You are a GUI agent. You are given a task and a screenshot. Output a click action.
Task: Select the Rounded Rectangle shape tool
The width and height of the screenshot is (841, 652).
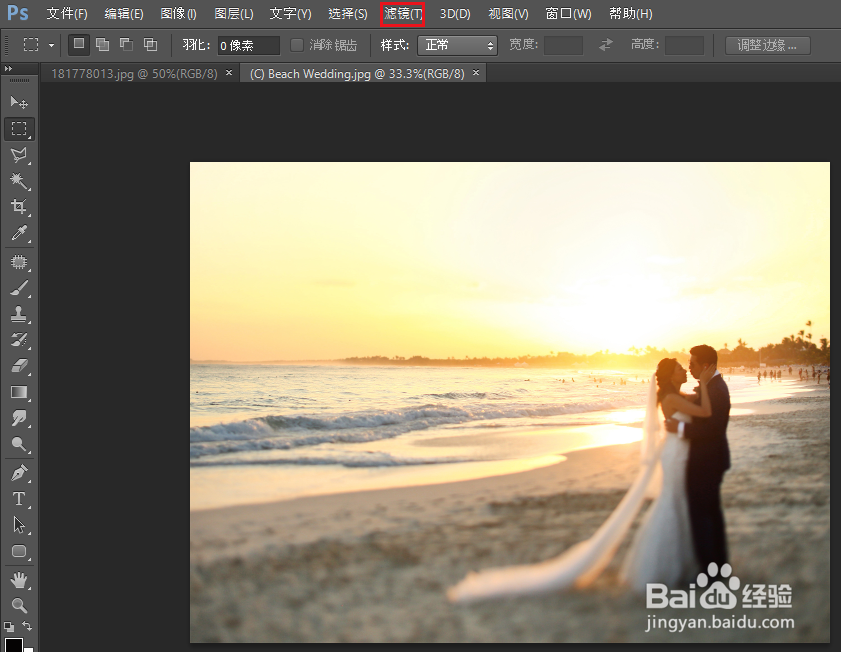point(19,551)
